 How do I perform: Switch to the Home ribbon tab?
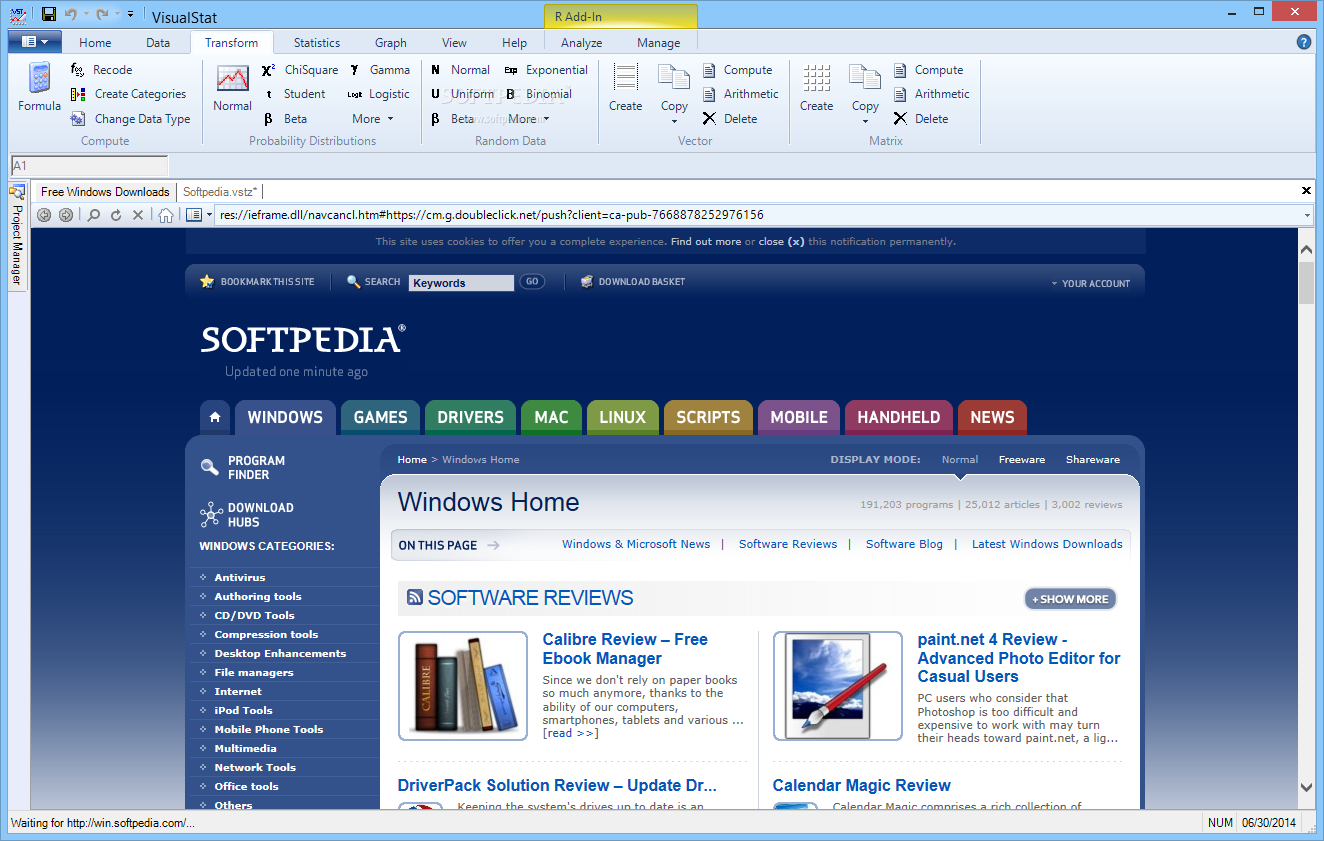95,43
